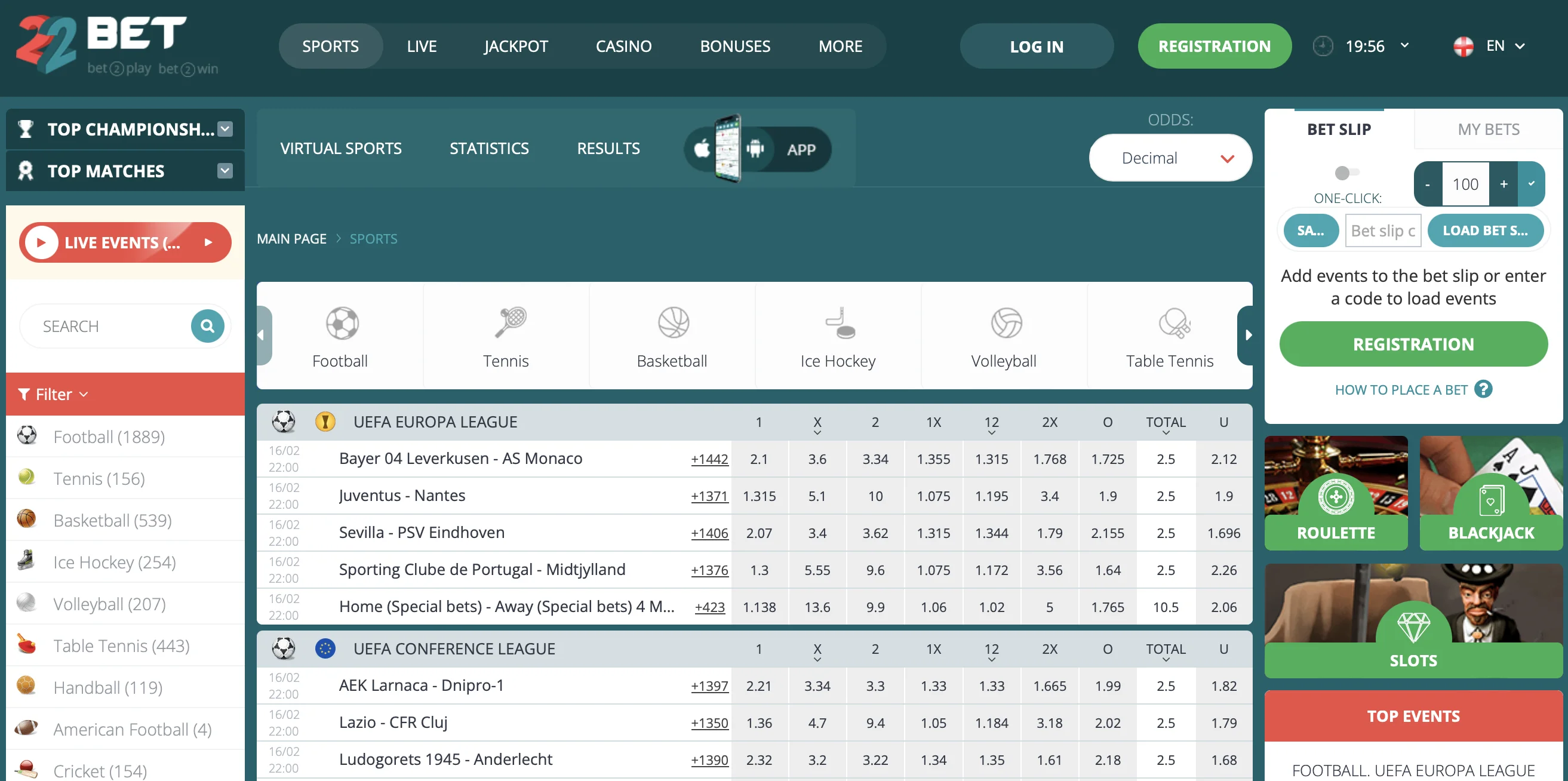
Task: Decrease bet amount with minus button
Action: tap(1428, 184)
